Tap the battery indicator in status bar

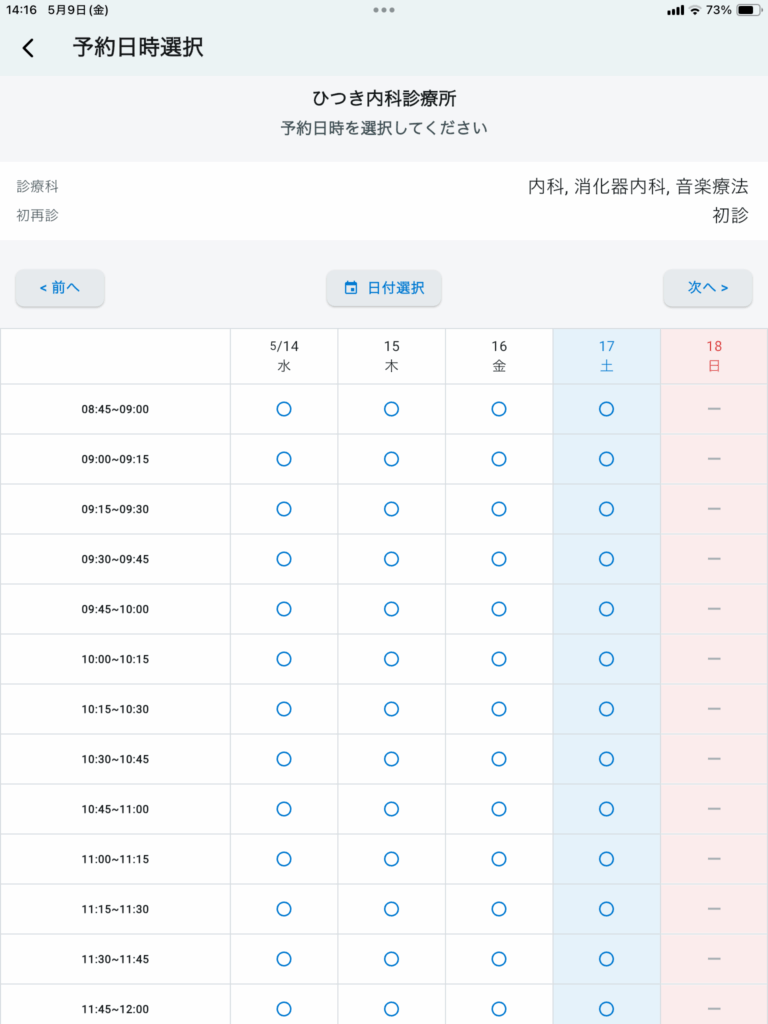(748, 10)
